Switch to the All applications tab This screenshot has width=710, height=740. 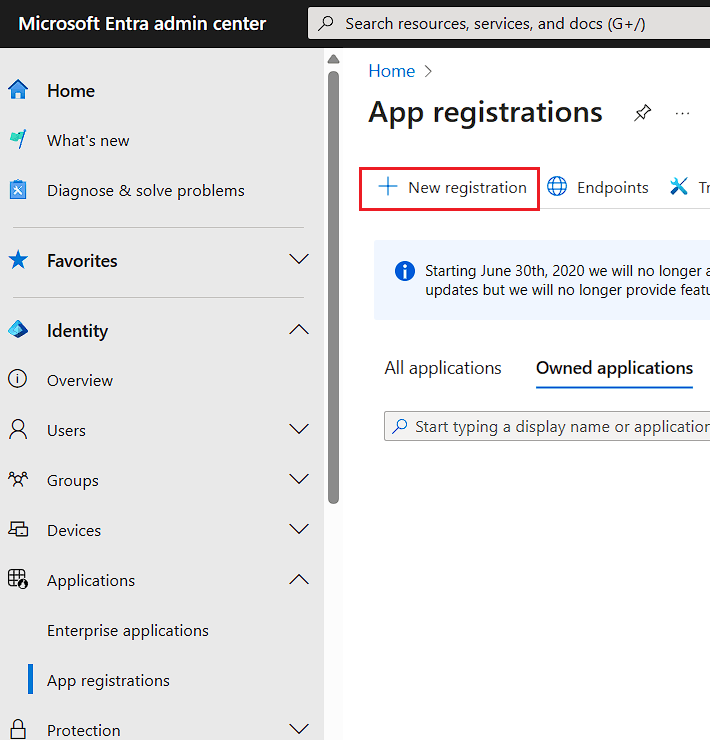443,368
